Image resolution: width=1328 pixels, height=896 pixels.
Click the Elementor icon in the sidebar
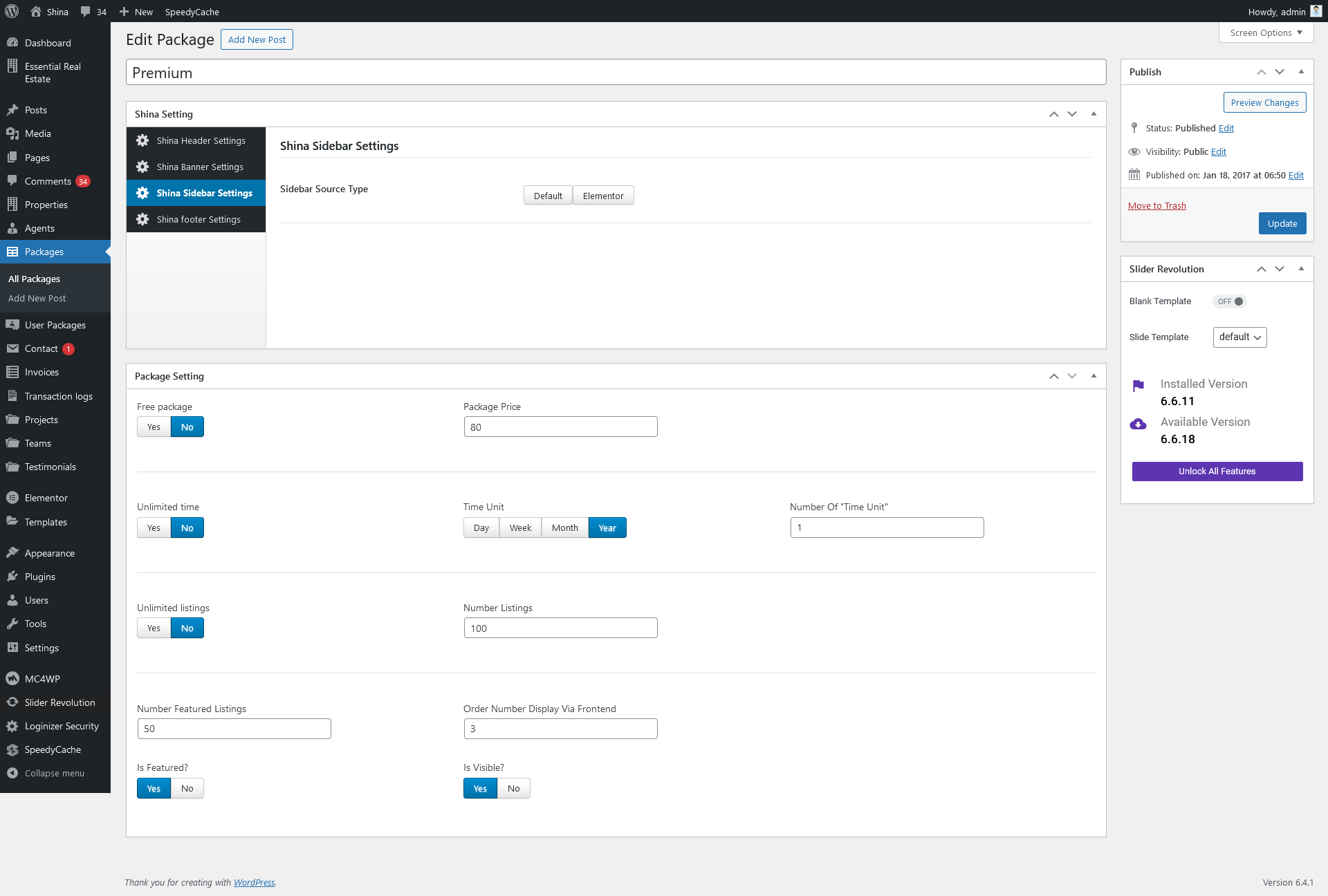click(x=12, y=498)
